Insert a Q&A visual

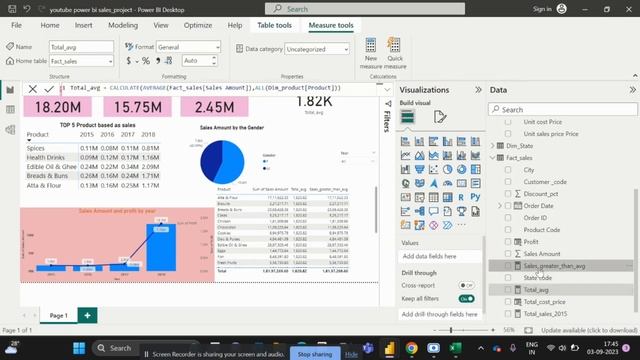[433, 211]
